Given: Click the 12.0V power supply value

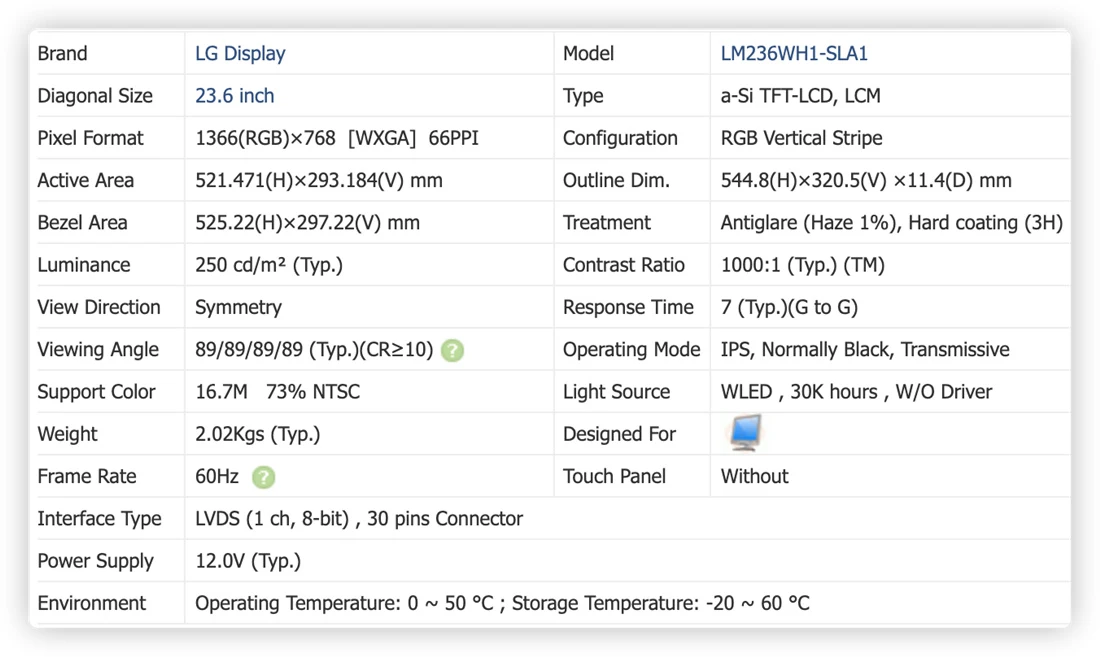Looking at the screenshot, I should (248, 561).
